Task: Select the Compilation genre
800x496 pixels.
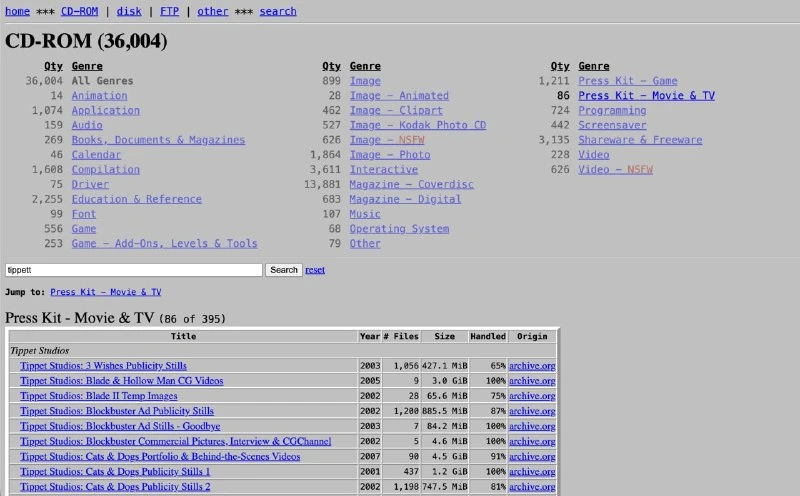Action: click(x=106, y=169)
